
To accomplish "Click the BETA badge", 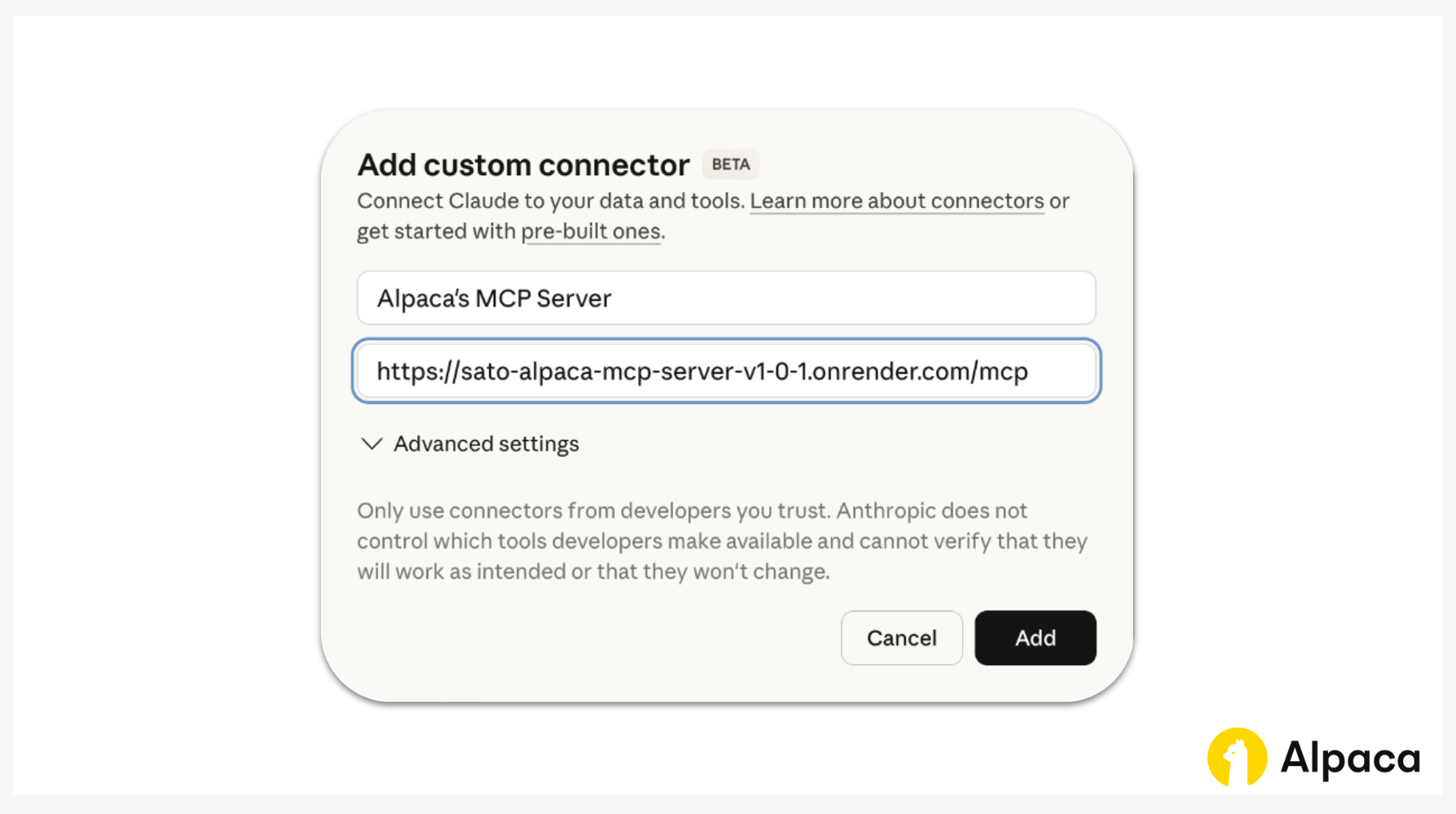I will (x=731, y=164).
